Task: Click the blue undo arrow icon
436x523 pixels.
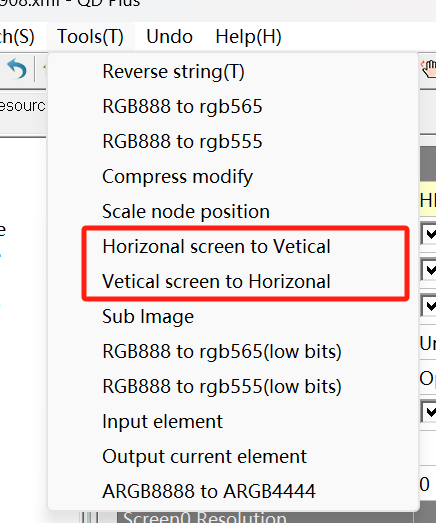Action: [17, 69]
